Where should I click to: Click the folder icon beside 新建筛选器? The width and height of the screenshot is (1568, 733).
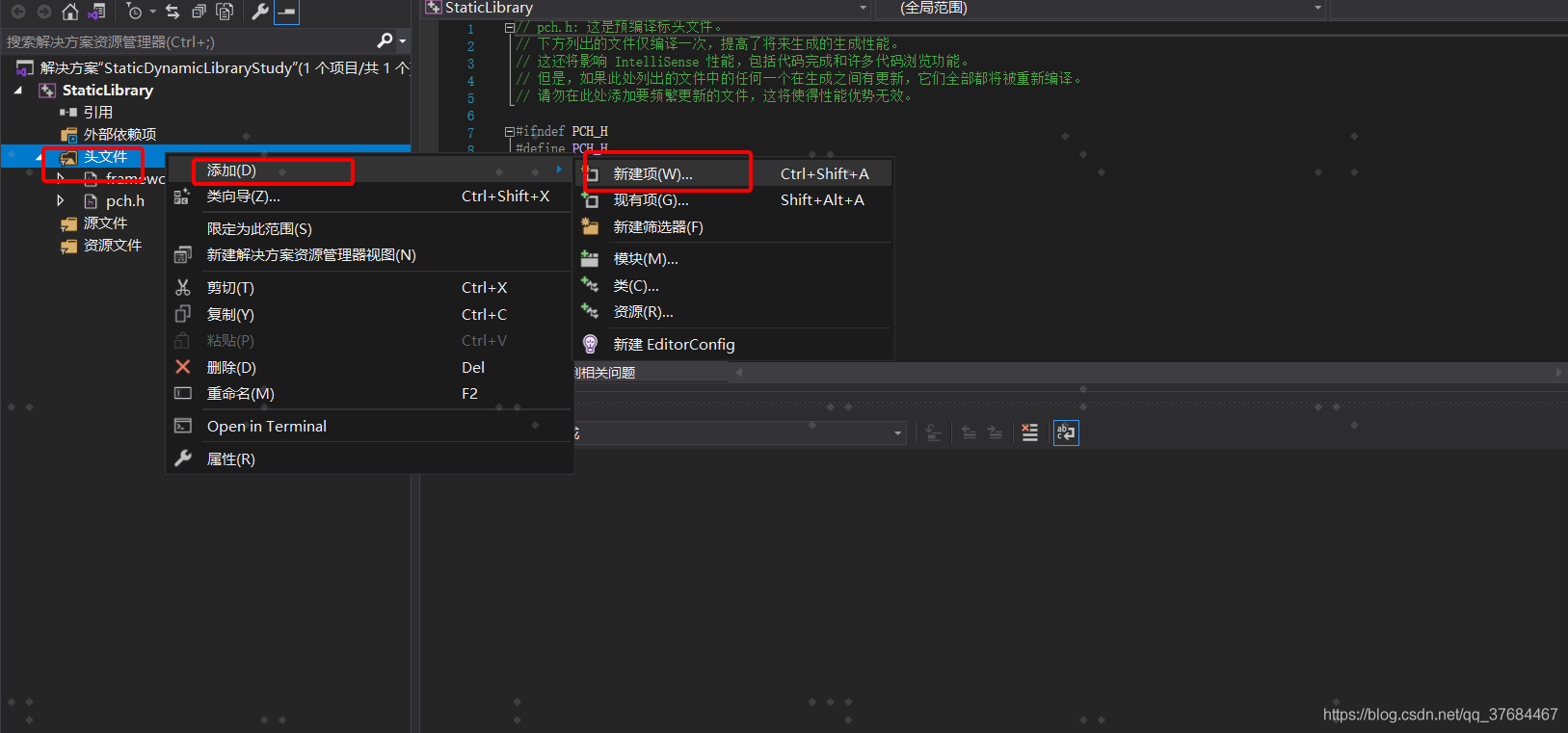click(590, 226)
